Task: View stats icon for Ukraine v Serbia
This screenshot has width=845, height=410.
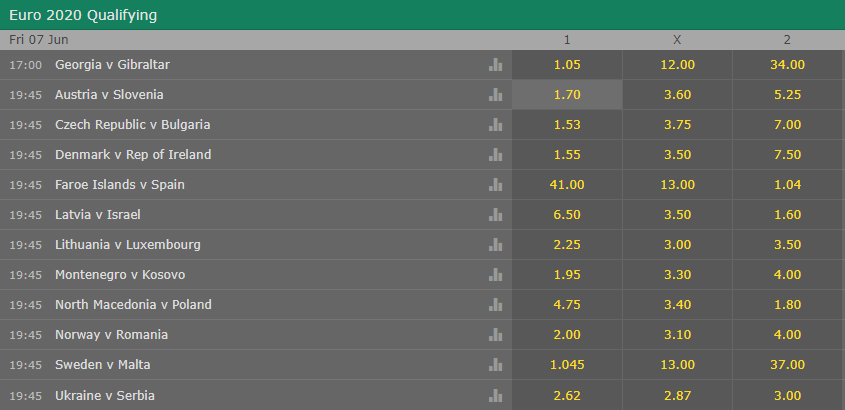Action: click(495, 395)
